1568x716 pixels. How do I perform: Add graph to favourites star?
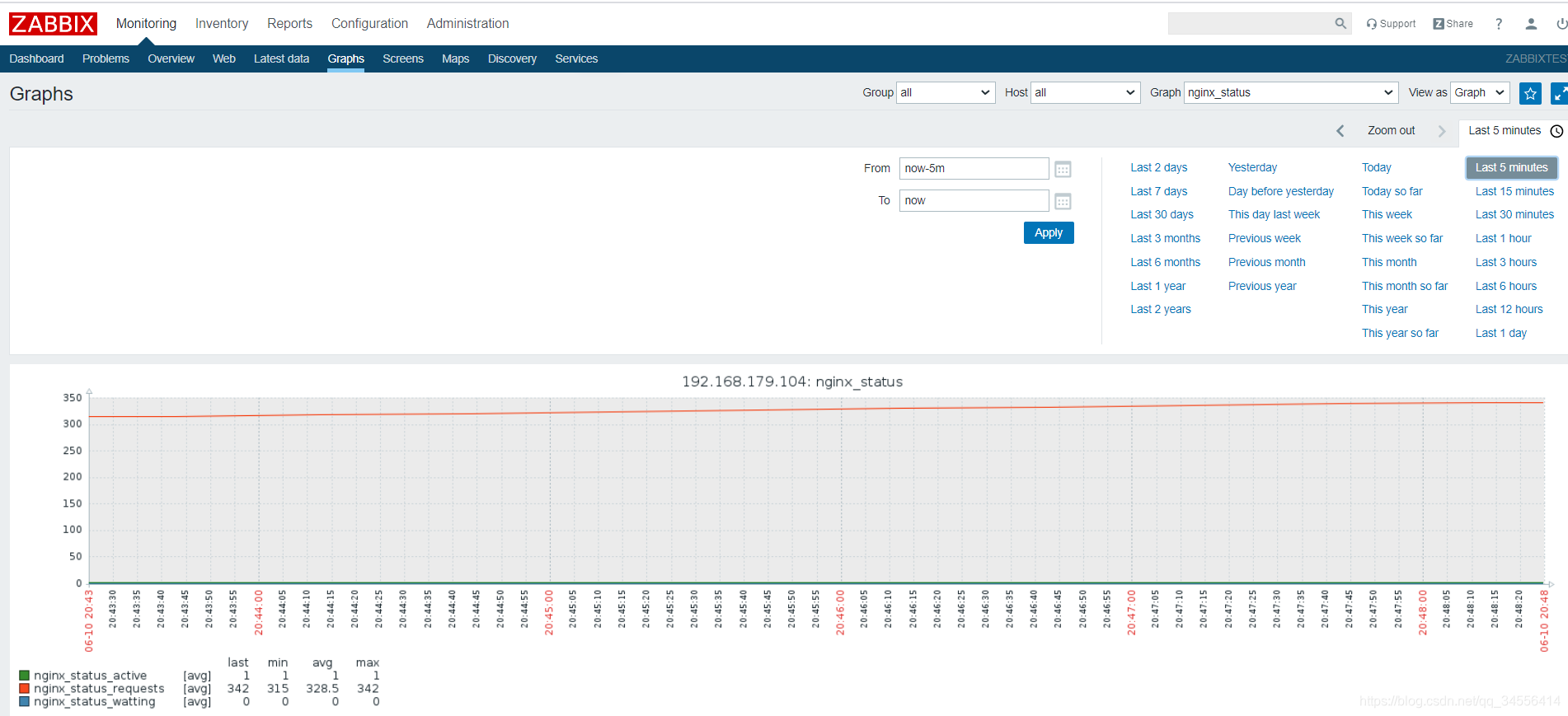[x=1530, y=93]
